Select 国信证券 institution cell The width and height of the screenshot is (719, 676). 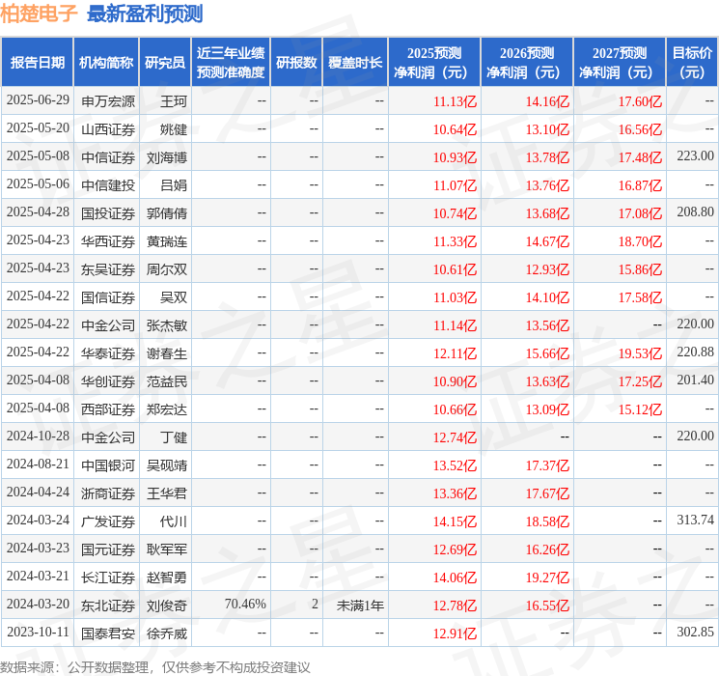(x=108, y=297)
